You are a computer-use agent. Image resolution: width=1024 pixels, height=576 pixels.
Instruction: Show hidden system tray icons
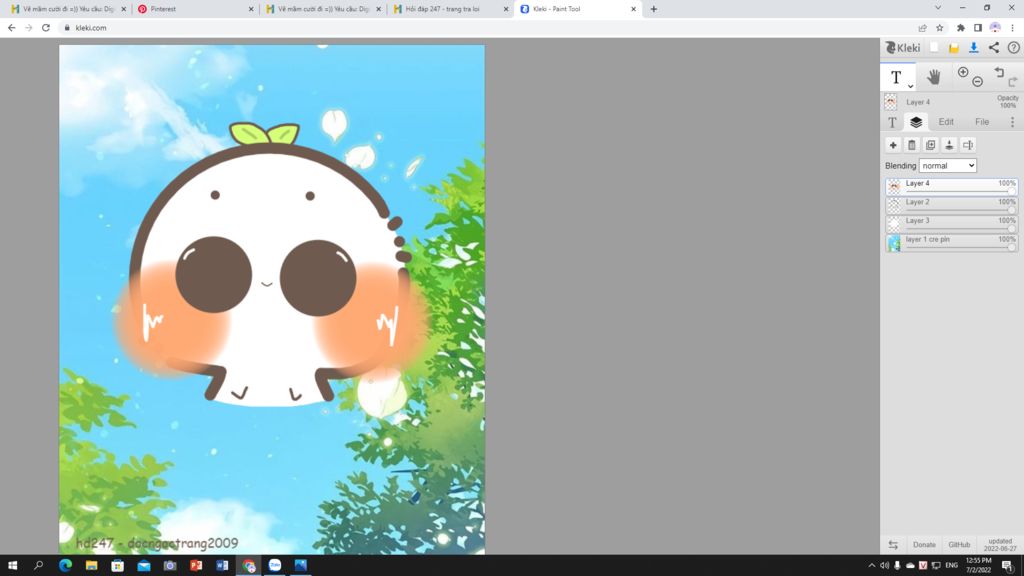(x=871, y=565)
